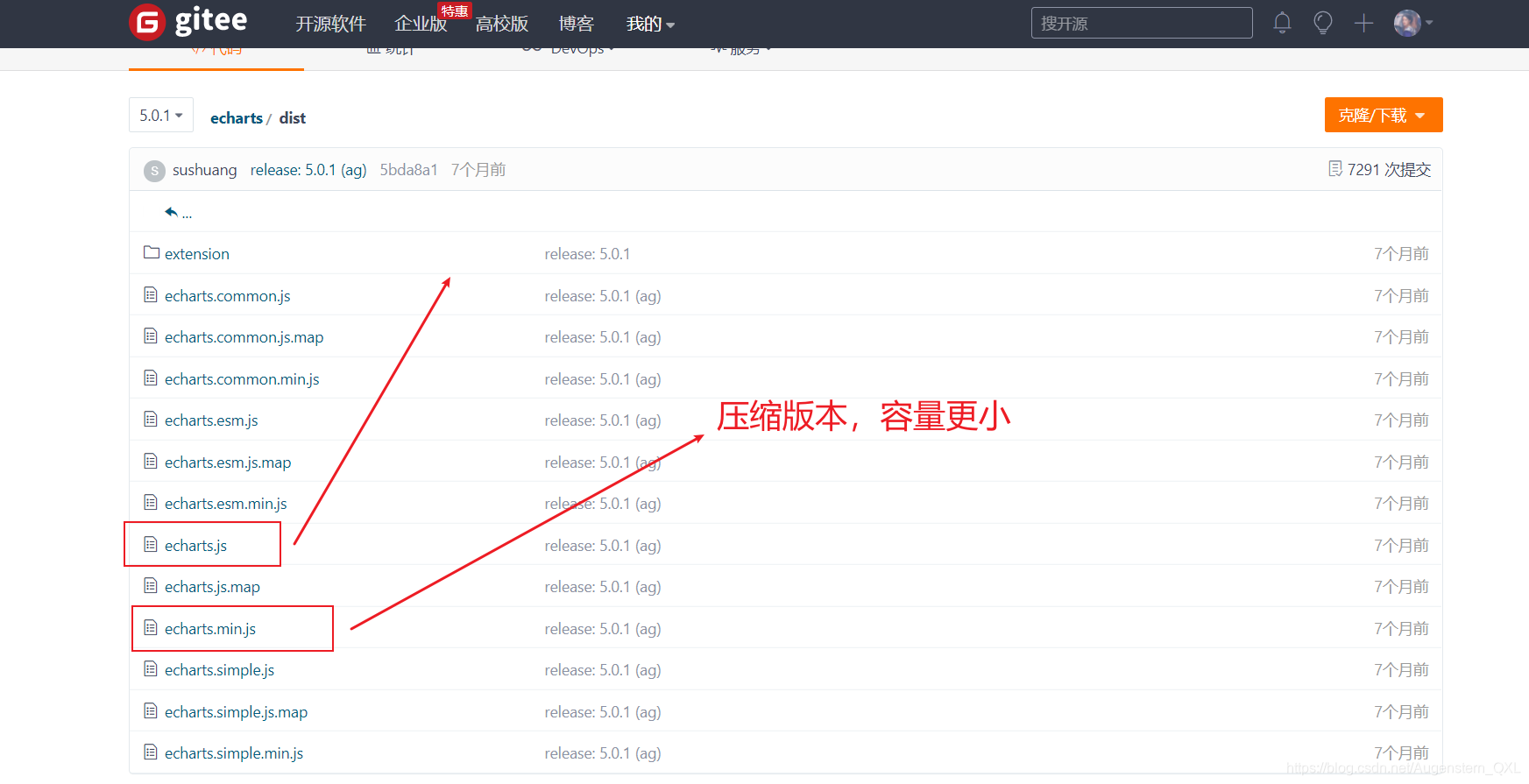Open the echarts.simple.js file
The width and height of the screenshot is (1529, 784).
coord(219,670)
